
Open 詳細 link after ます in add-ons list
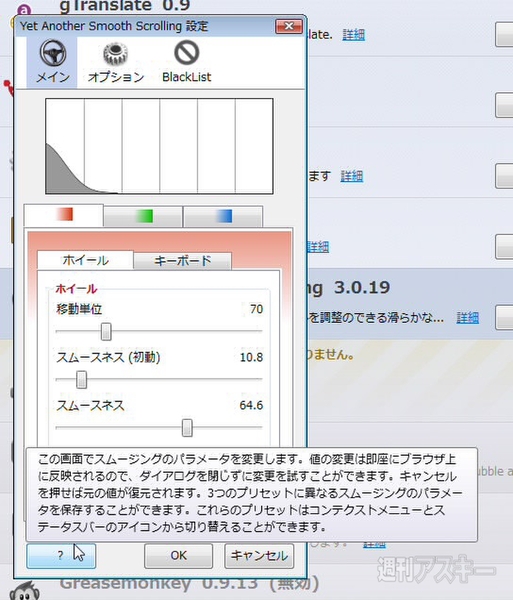pyautogui.click(x=352, y=176)
